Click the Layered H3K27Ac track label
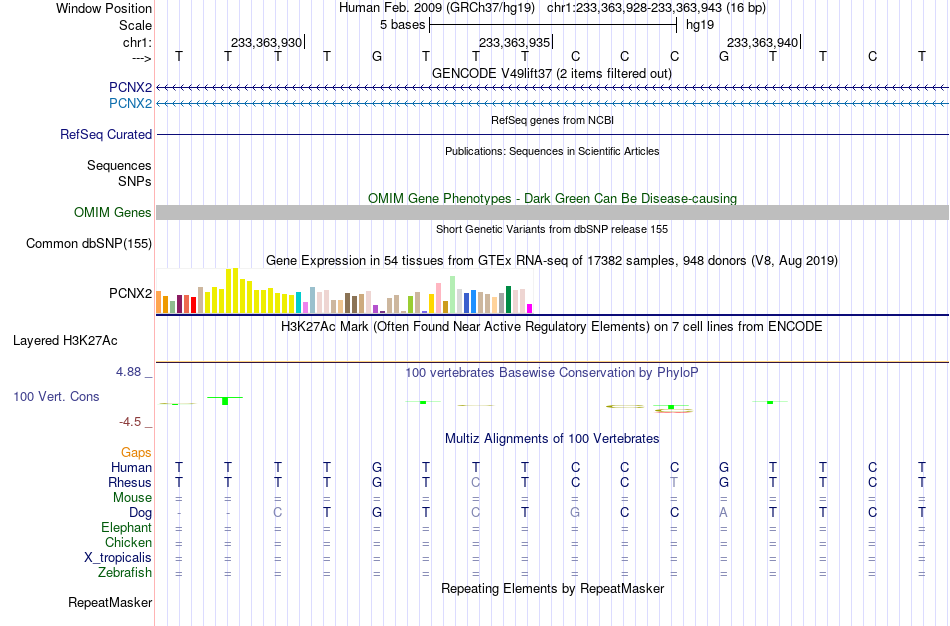The image size is (950, 626). pos(65,341)
